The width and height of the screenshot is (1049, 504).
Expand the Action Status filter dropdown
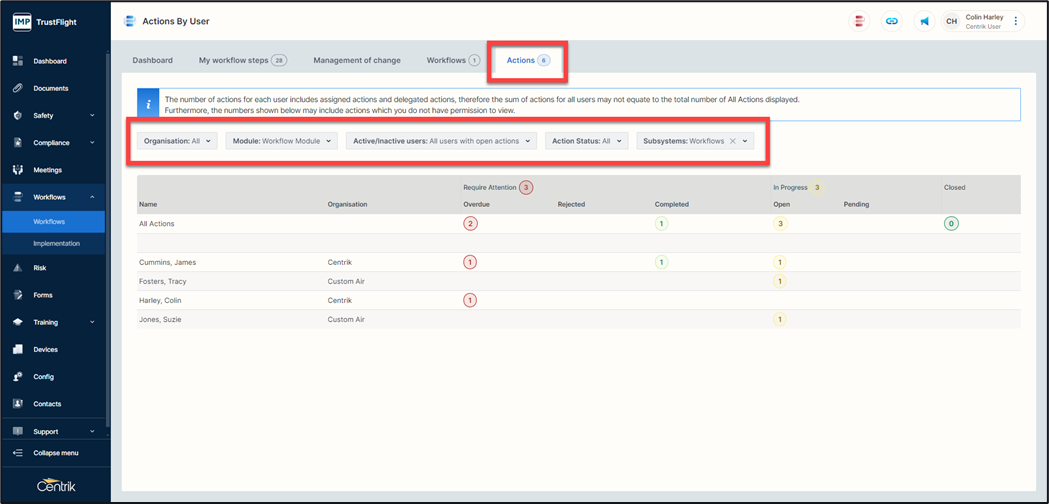point(586,141)
